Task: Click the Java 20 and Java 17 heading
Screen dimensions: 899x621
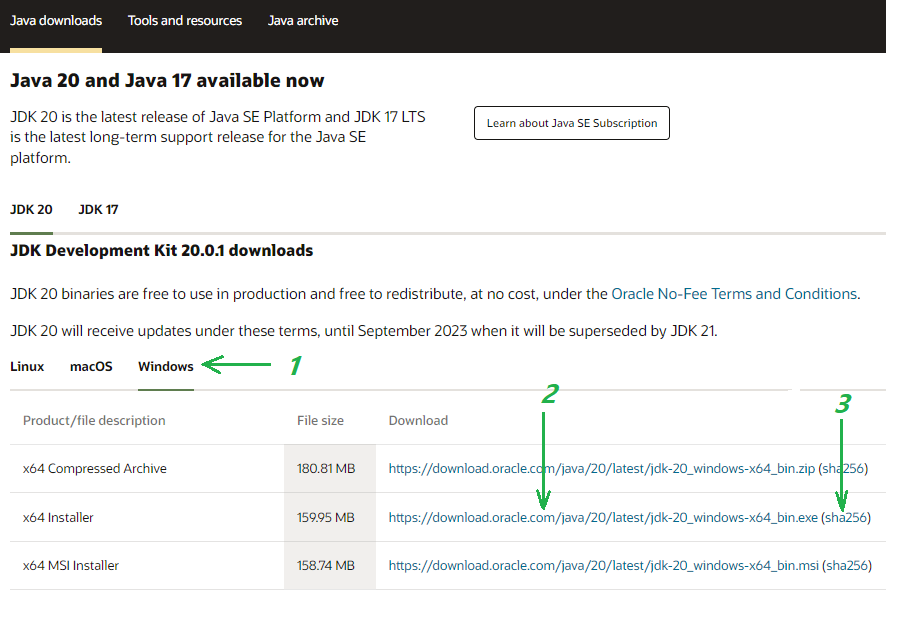Action: tap(167, 80)
